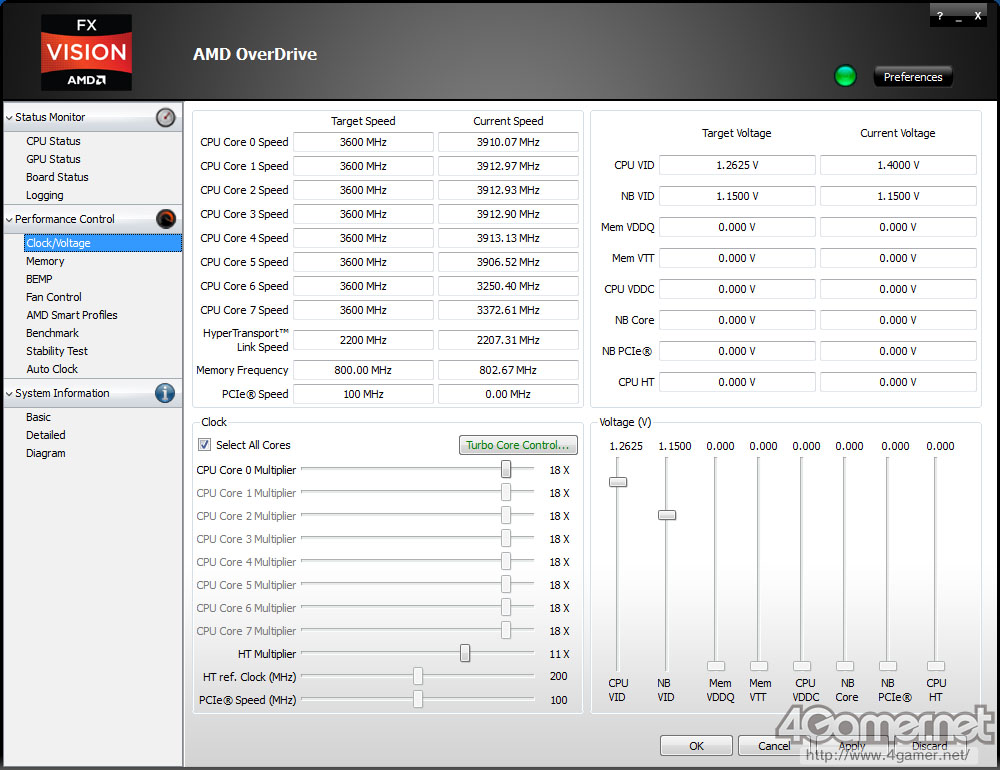Toggle the Select All Cores checkbox

click(205, 445)
